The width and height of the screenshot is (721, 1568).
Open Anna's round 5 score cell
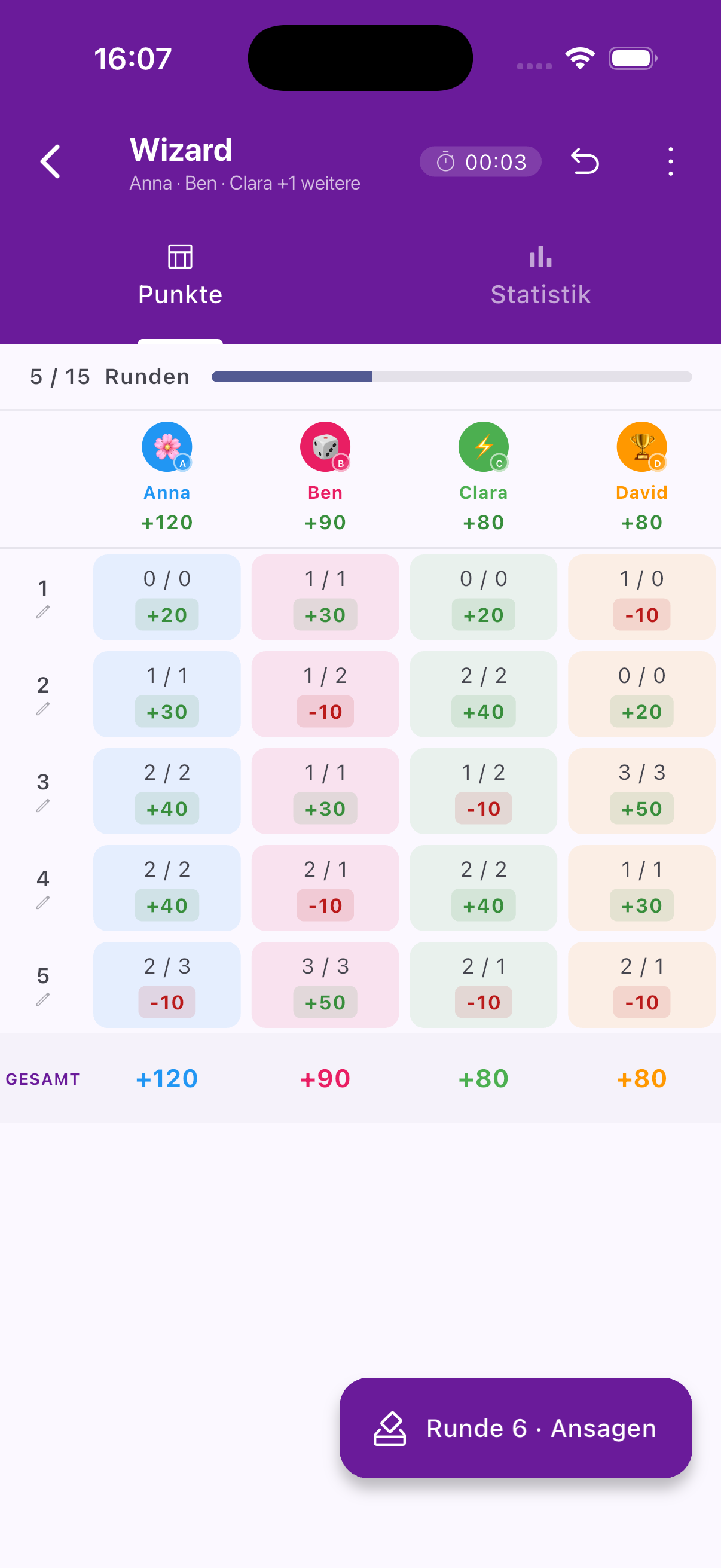coord(167,985)
